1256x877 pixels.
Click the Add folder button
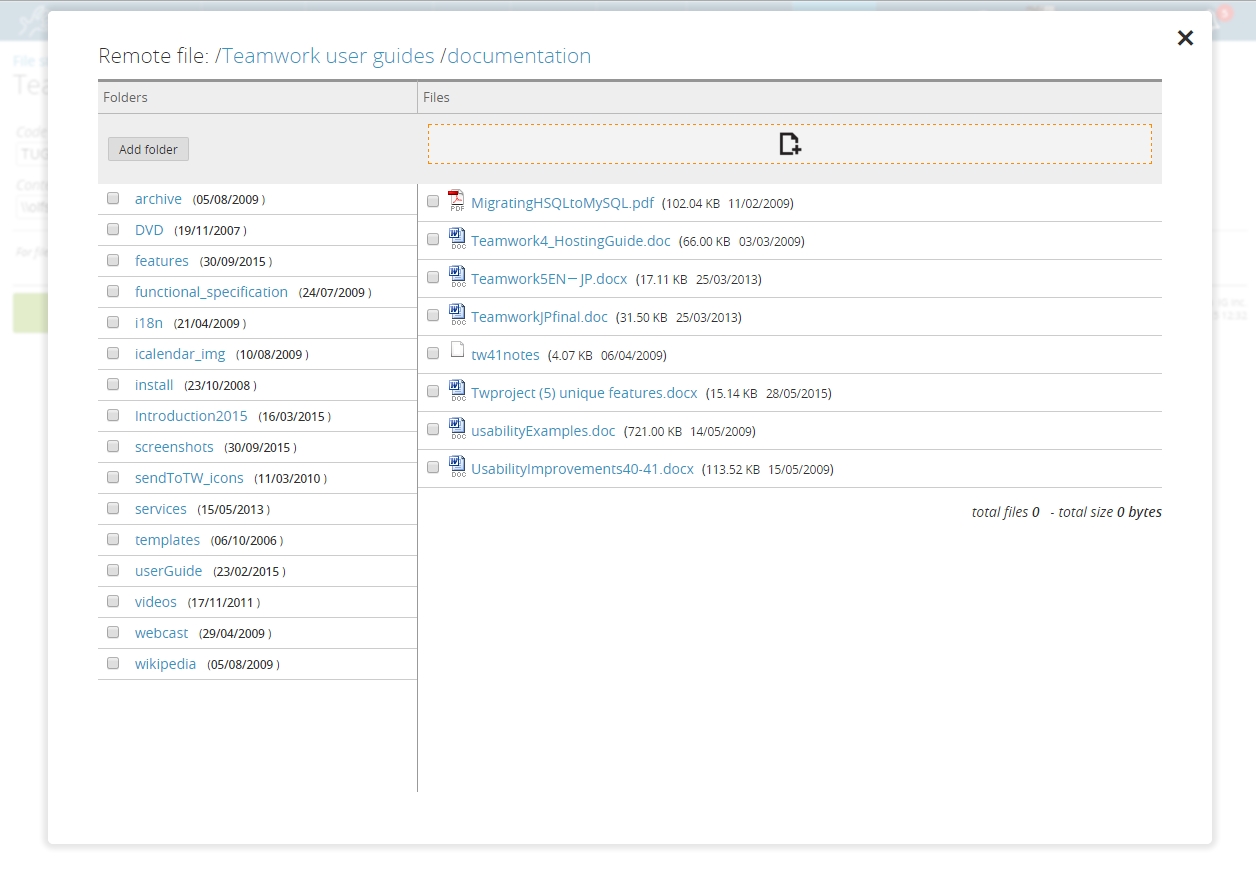pos(148,149)
